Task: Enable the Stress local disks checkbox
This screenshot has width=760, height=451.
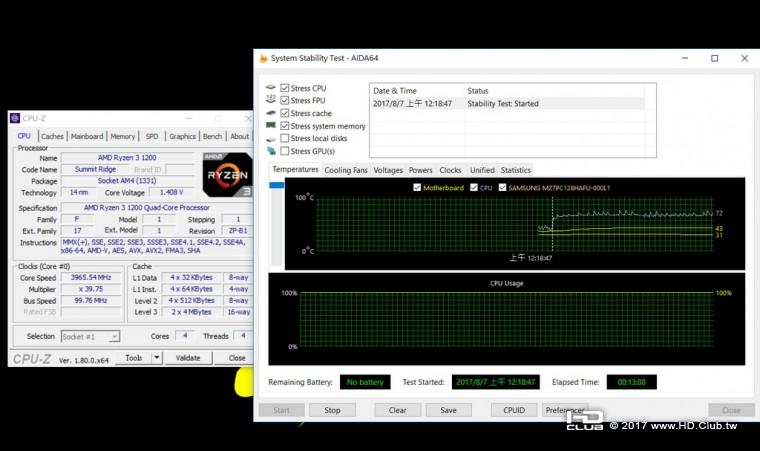Action: click(x=285, y=139)
